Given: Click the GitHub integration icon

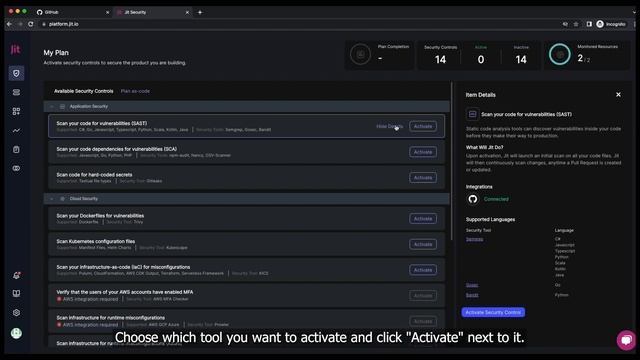Looking at the screenshot, I should [x=473, y=199].
